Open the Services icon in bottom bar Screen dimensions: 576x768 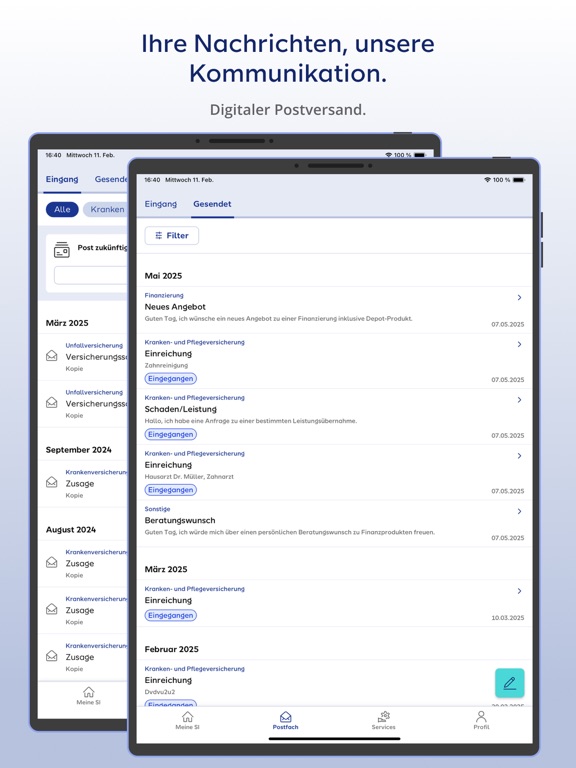click(384, 717)
